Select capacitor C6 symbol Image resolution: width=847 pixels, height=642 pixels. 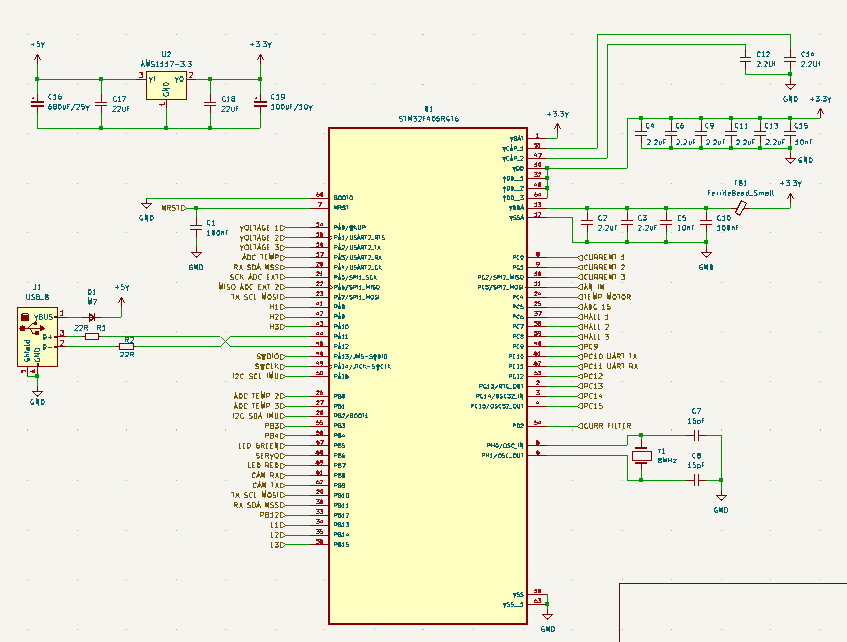click(671, 132)
